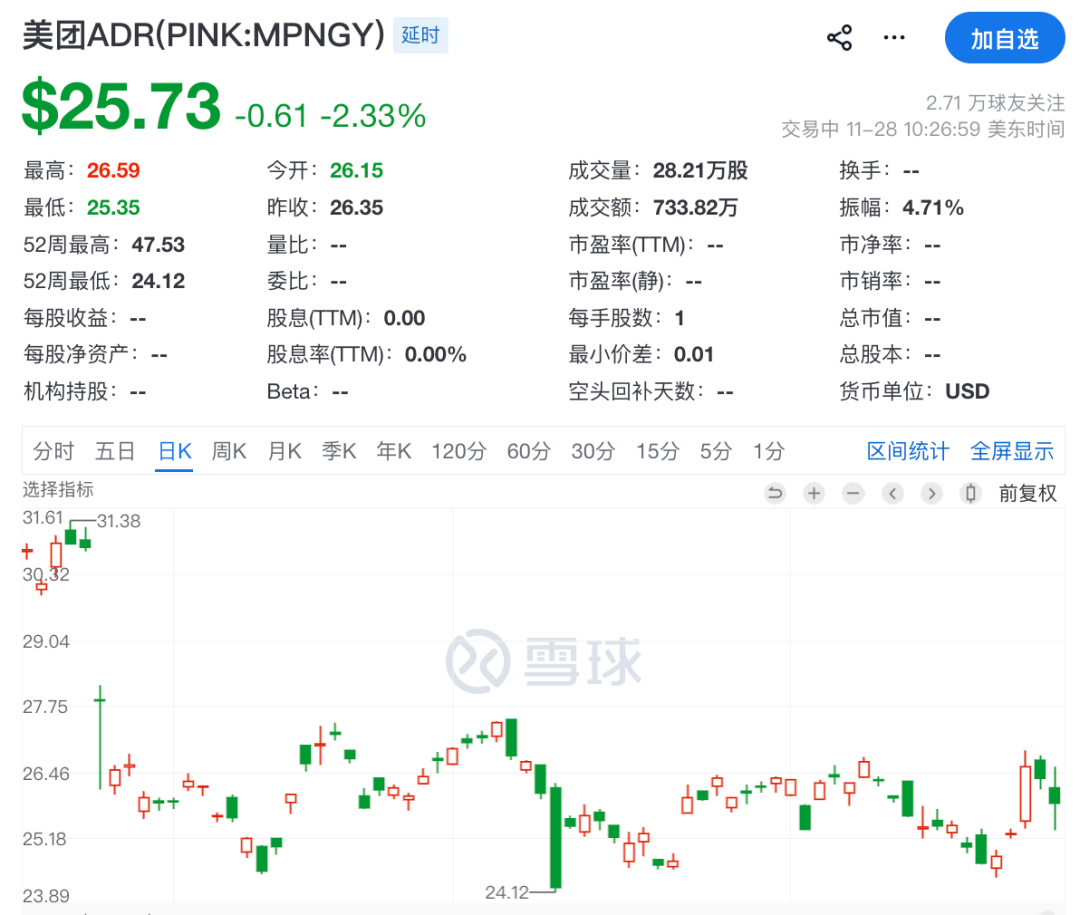Image resolution: width=1080 pixels, height=915 pixels.
Task: Zoom out chart with minus icon
Action: (x=853, y=493)
